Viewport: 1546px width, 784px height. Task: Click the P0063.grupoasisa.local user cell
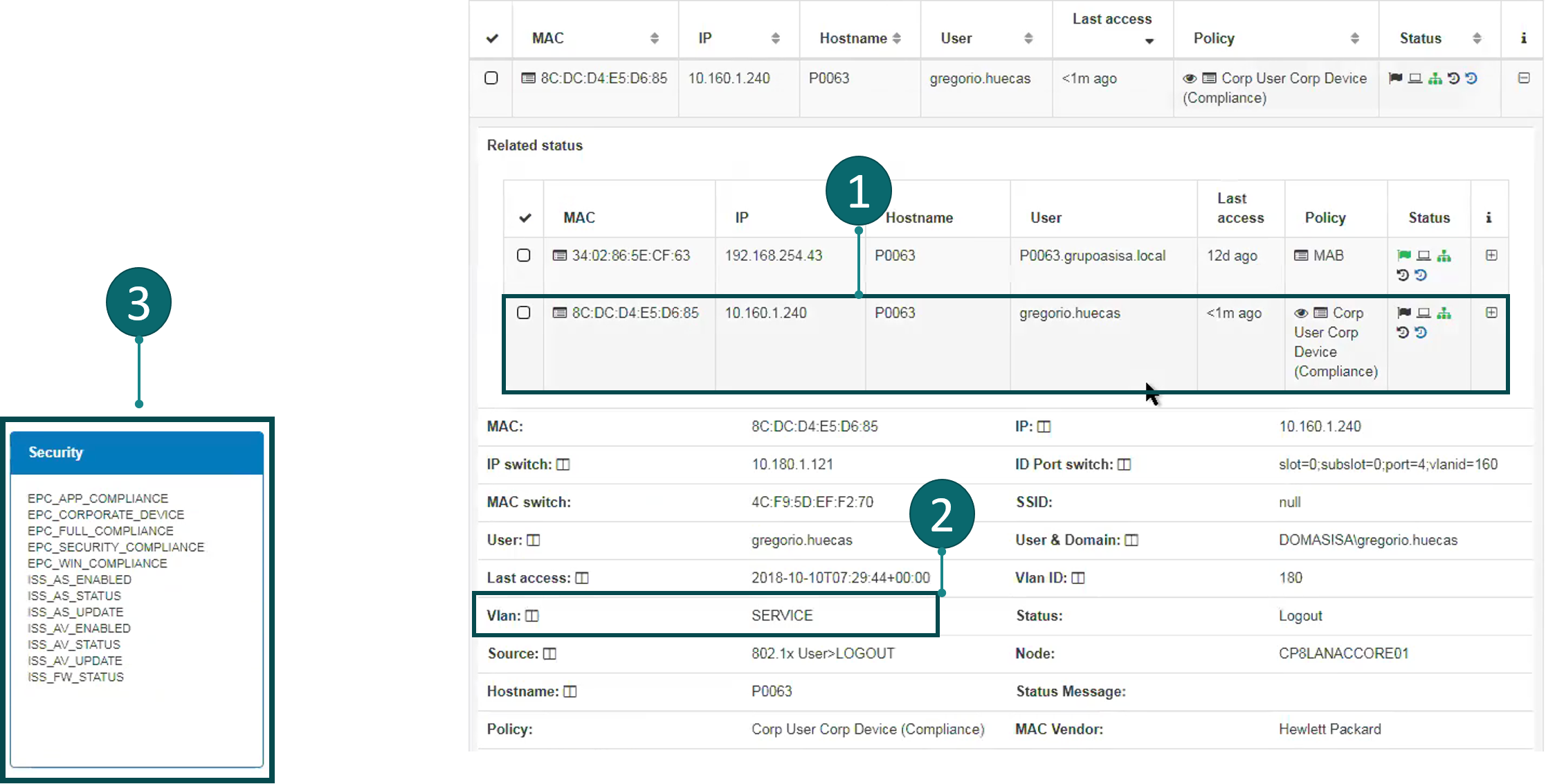1092,256
